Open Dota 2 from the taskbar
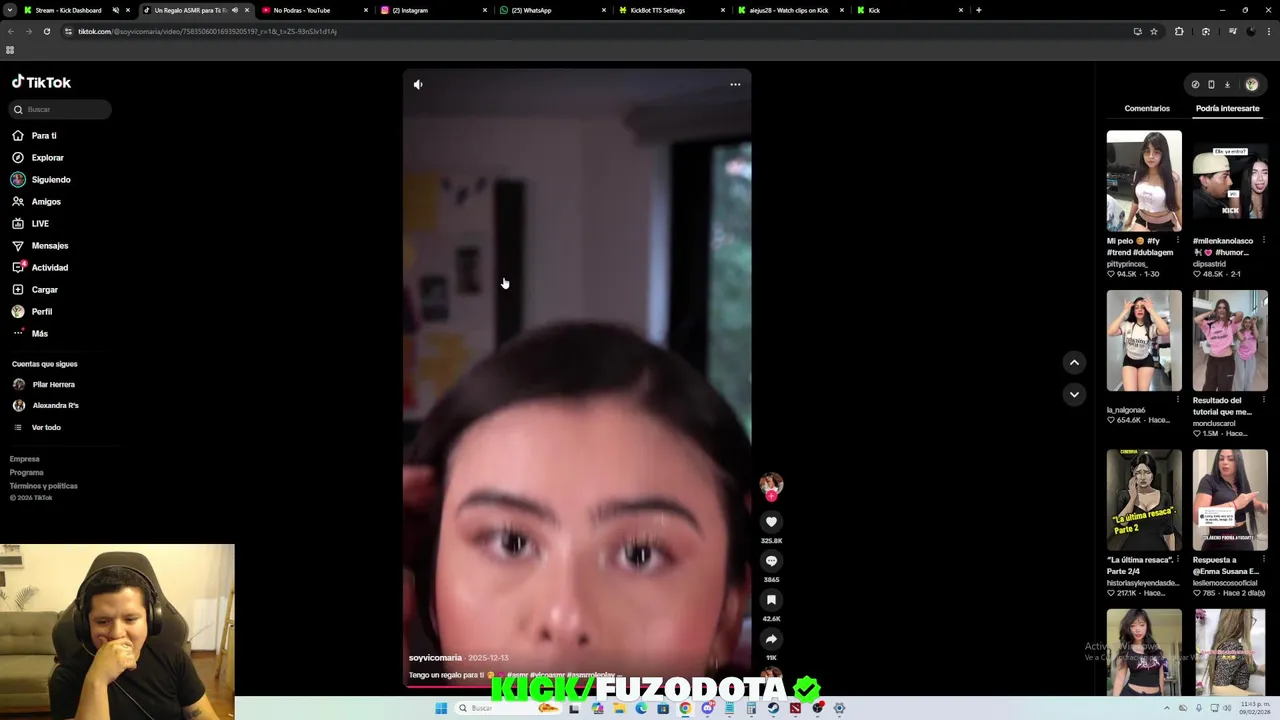1280x720 pixels. (x=795, y=708)
